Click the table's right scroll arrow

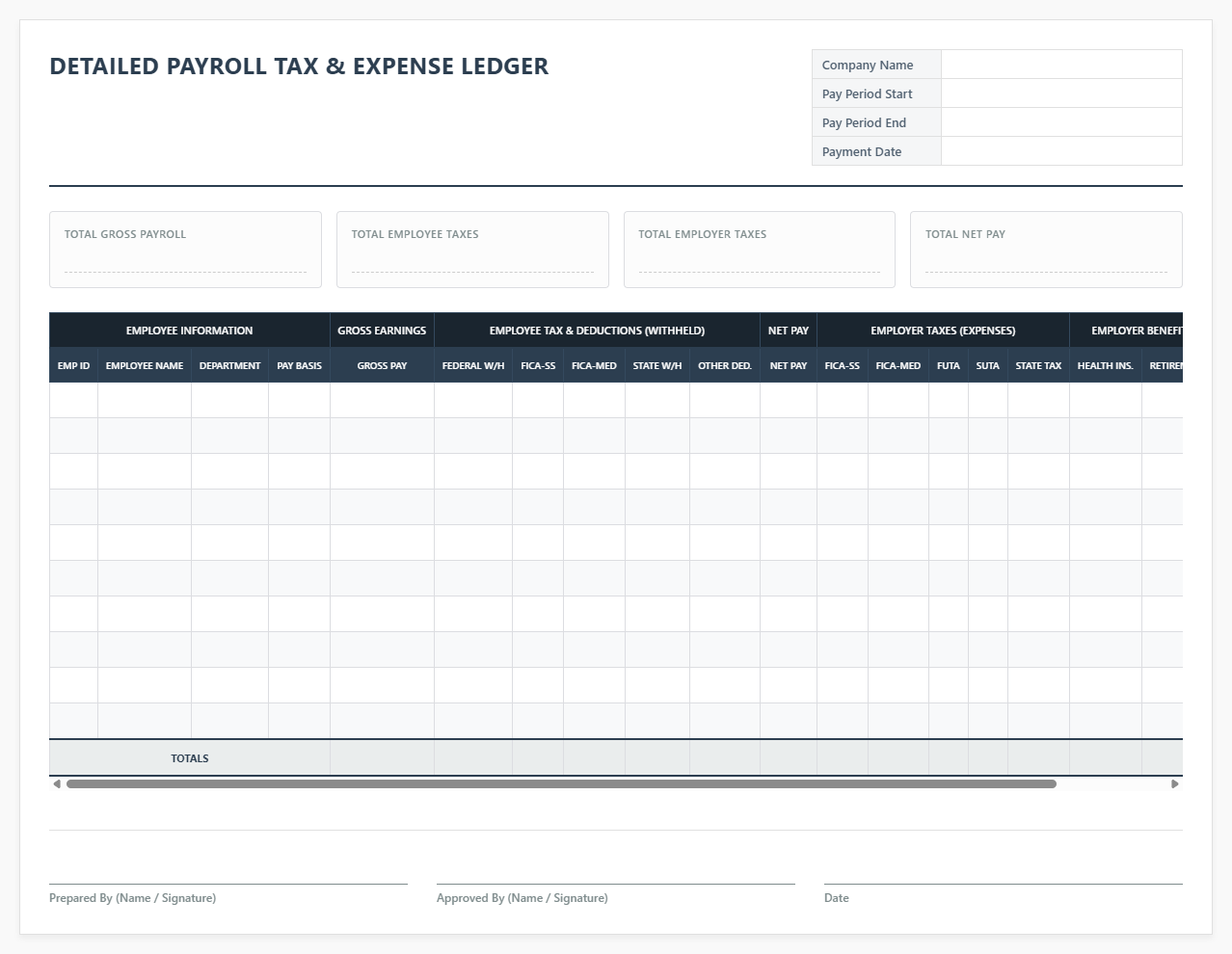(x=1175, y=784)
